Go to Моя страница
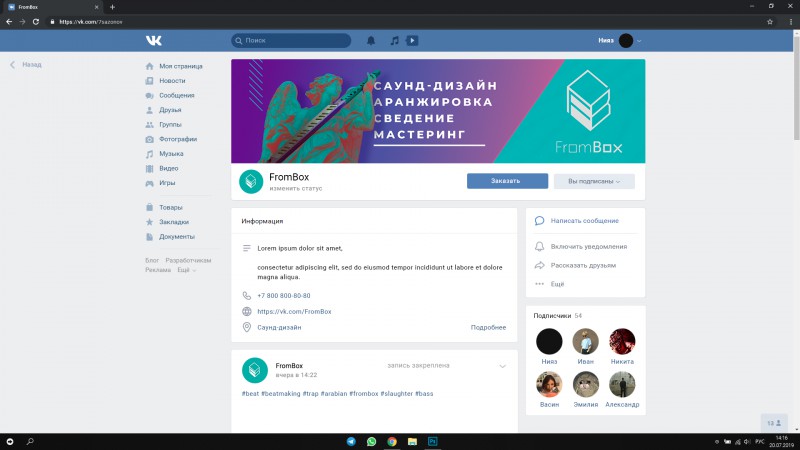 181,66
